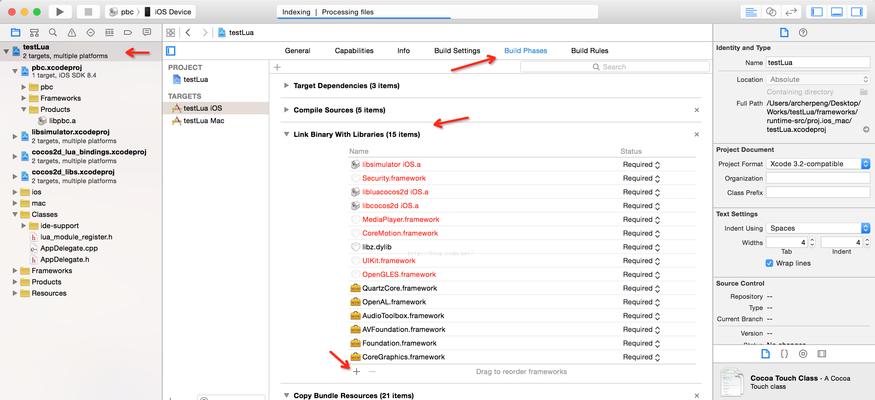This screenshot has width=875, height=400.
Task: Open the Breakpoint navigator icon
Action: coord(128,32)
